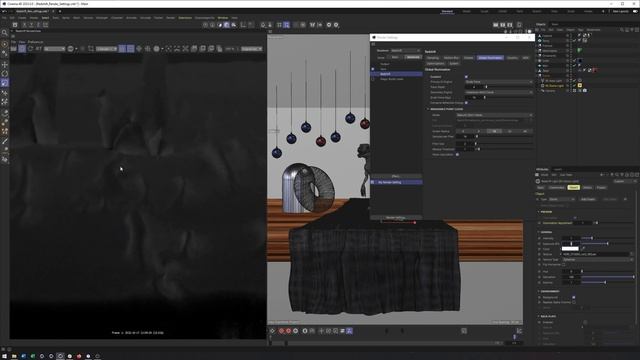Click the RT button in Redshift Render View
The height and width of the screenshot is (360, 640).
point(38,49)
